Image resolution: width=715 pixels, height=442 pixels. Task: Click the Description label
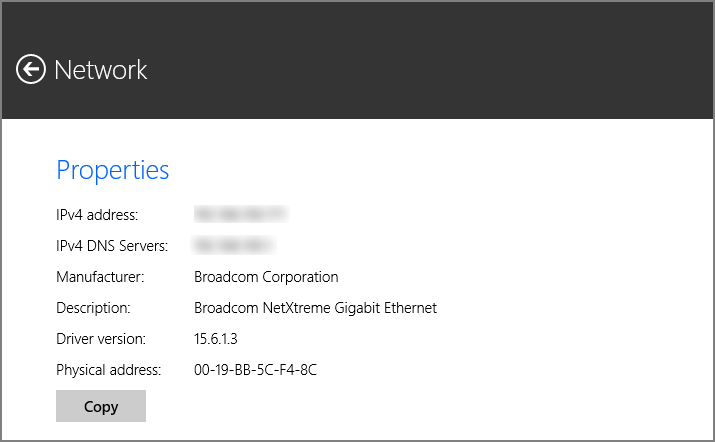click(x=93, y=308)
